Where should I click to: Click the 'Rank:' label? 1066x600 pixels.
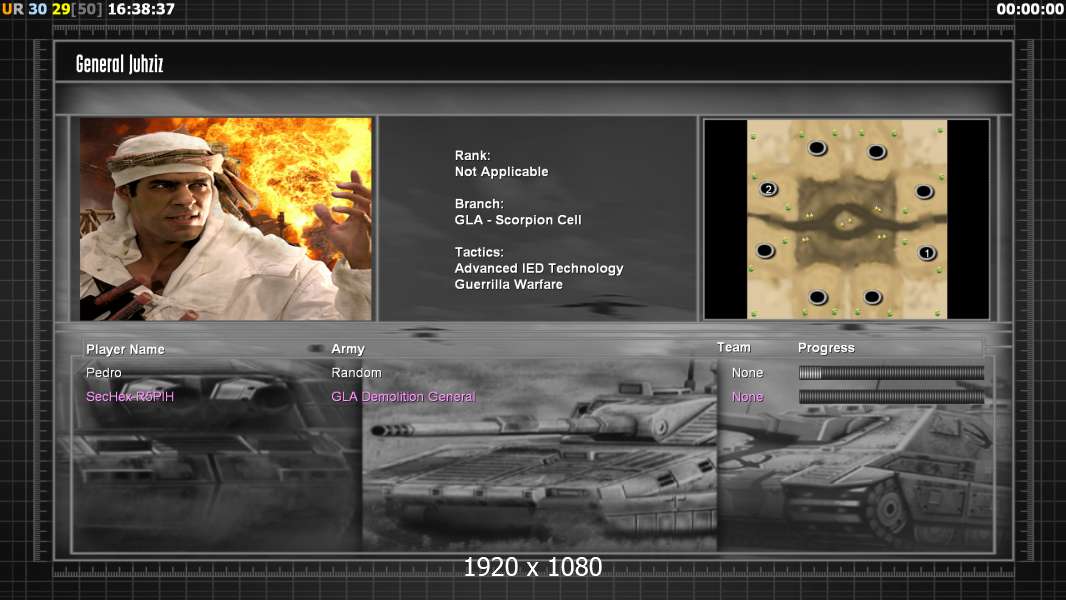[472, 156]
